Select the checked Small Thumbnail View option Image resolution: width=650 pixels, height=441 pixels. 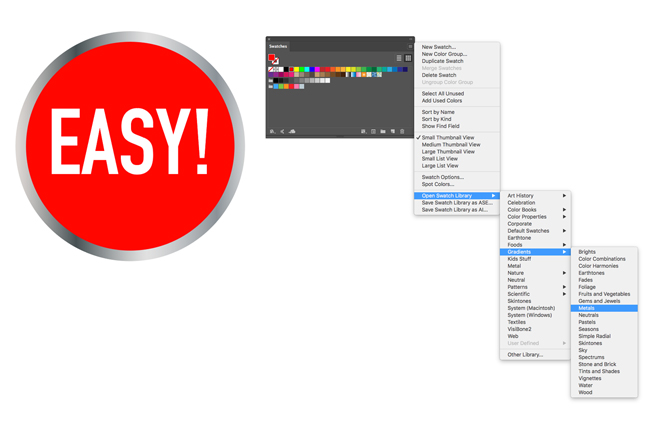point(447,138)
